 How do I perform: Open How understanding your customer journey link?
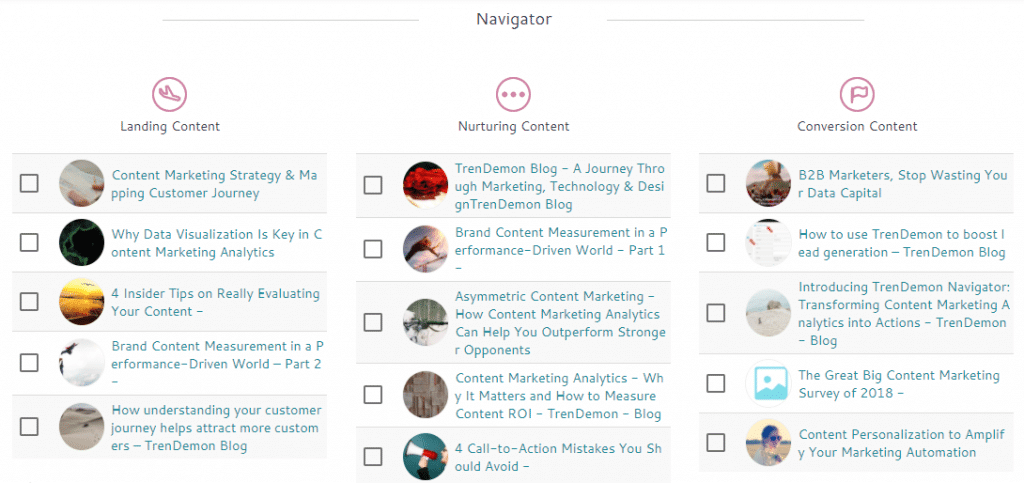(216, 428)
